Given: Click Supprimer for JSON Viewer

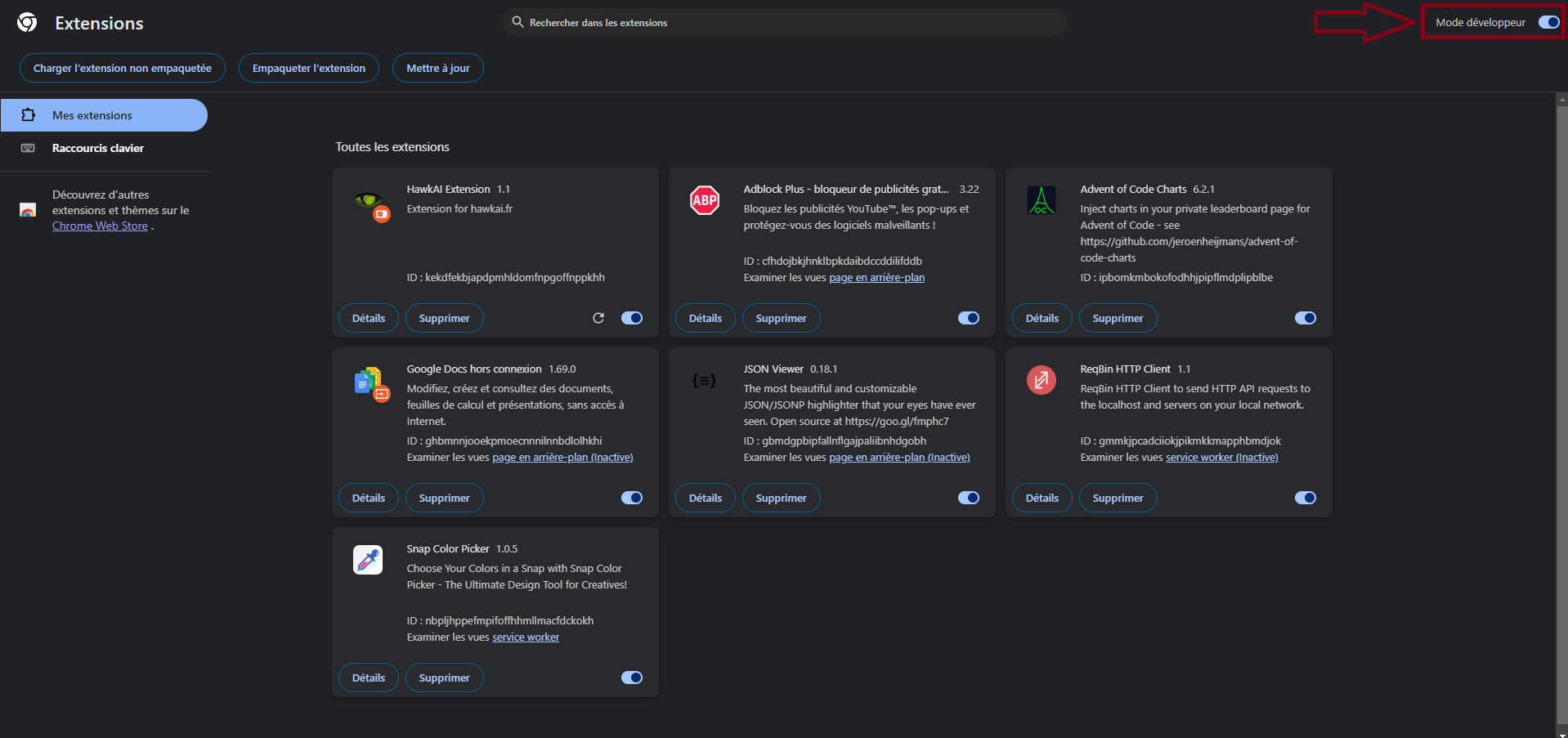Looking at the screenshot, I should [782, 498].
